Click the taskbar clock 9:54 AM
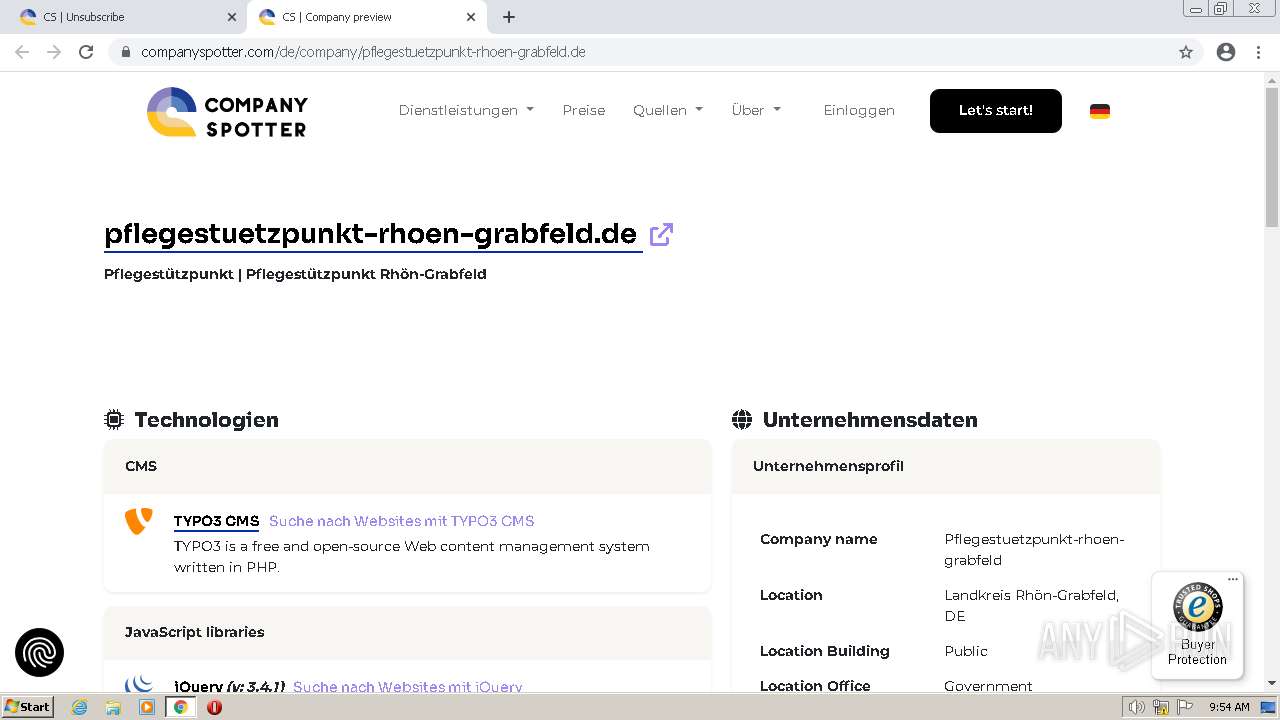This screenshot has height=720, width=1280. pos(1229,707)
